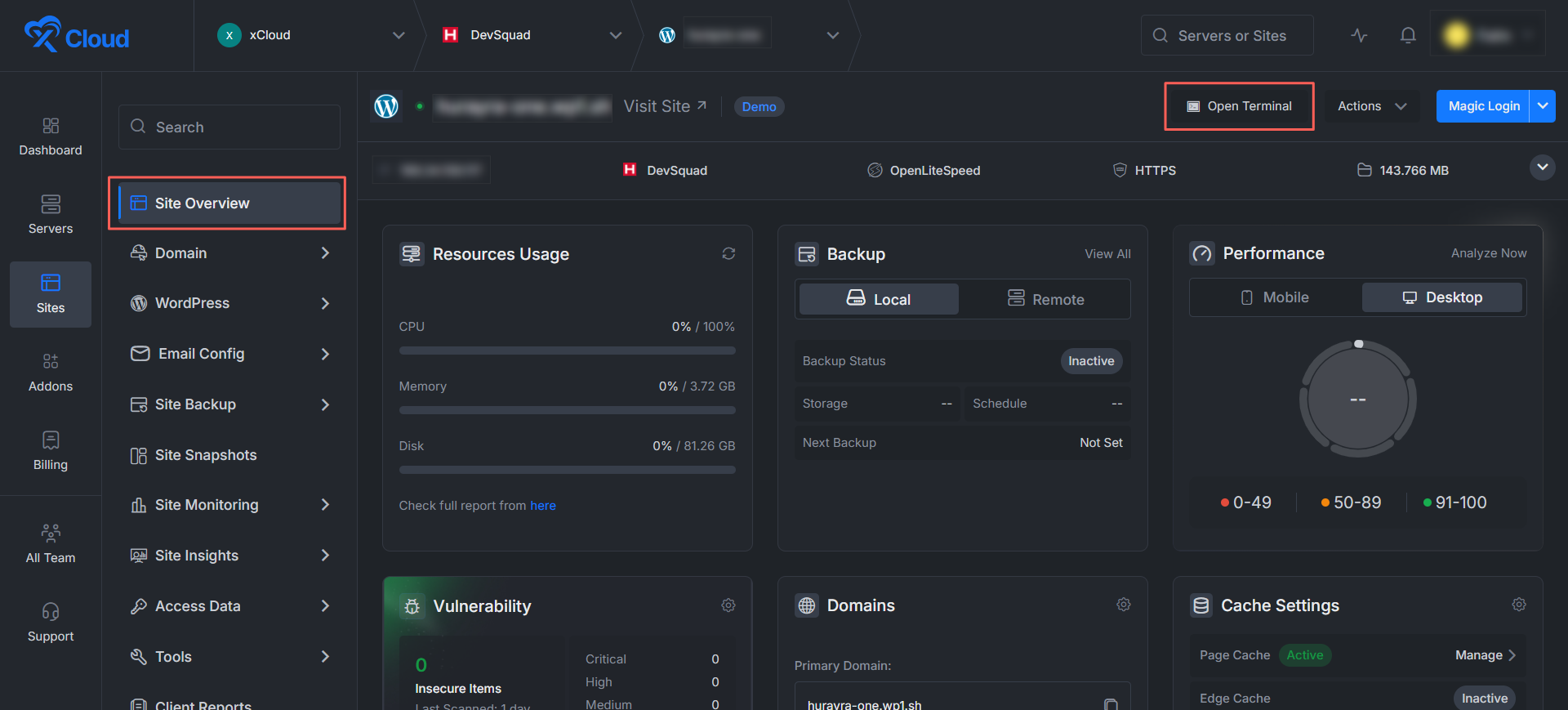The image size is (1568, 710).
Task: Click the HTTPS shield icon
Action: pyautogui.click(x=1120, y=170)
